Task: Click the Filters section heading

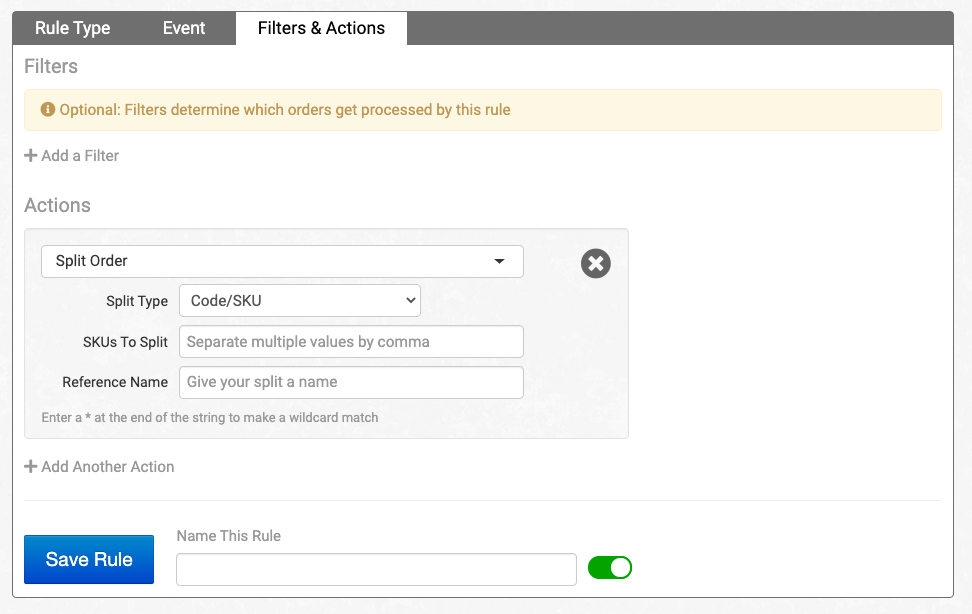Action: click(x=51, y=67)
